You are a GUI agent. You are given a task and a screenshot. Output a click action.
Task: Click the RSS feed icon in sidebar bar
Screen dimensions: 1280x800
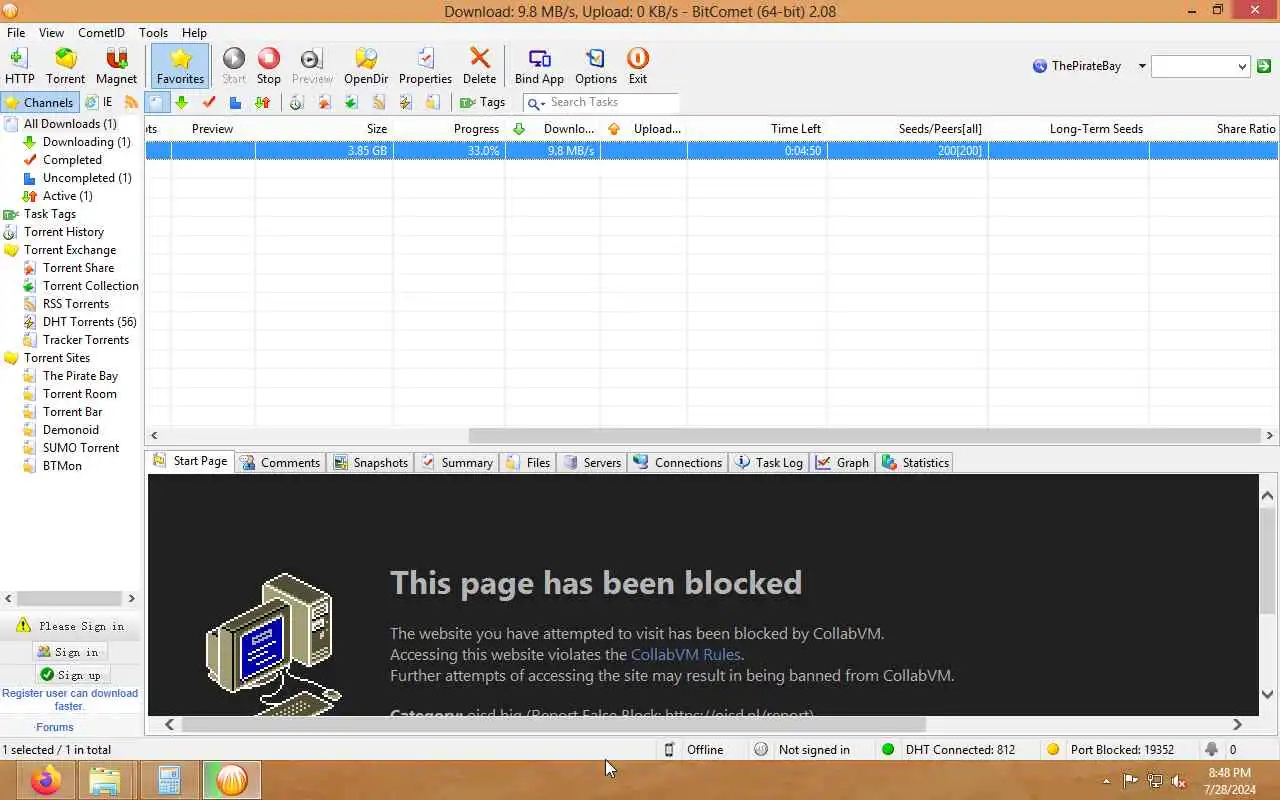[x=131, y=102]
